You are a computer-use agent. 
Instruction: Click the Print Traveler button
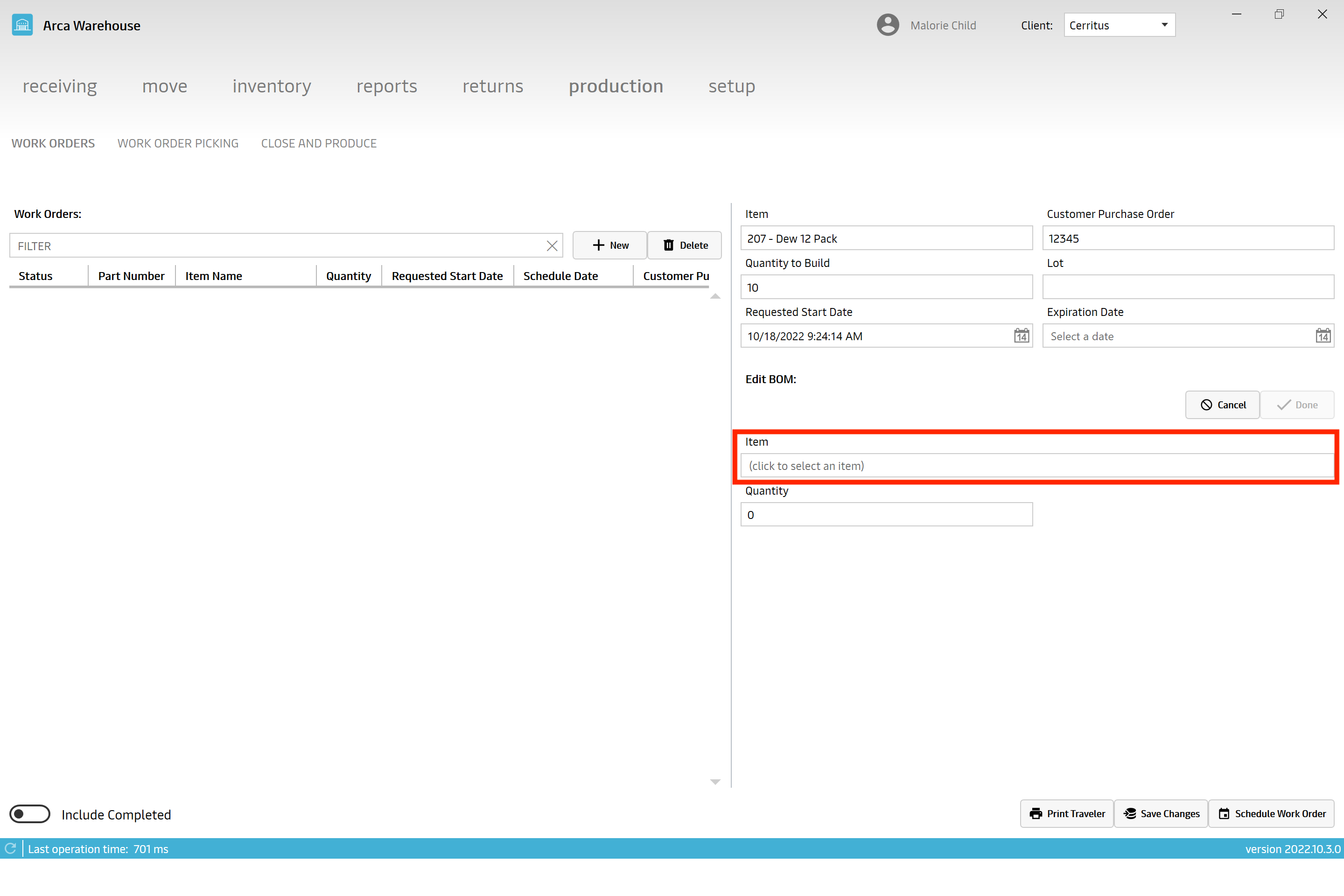click(x=1067, y=813)
